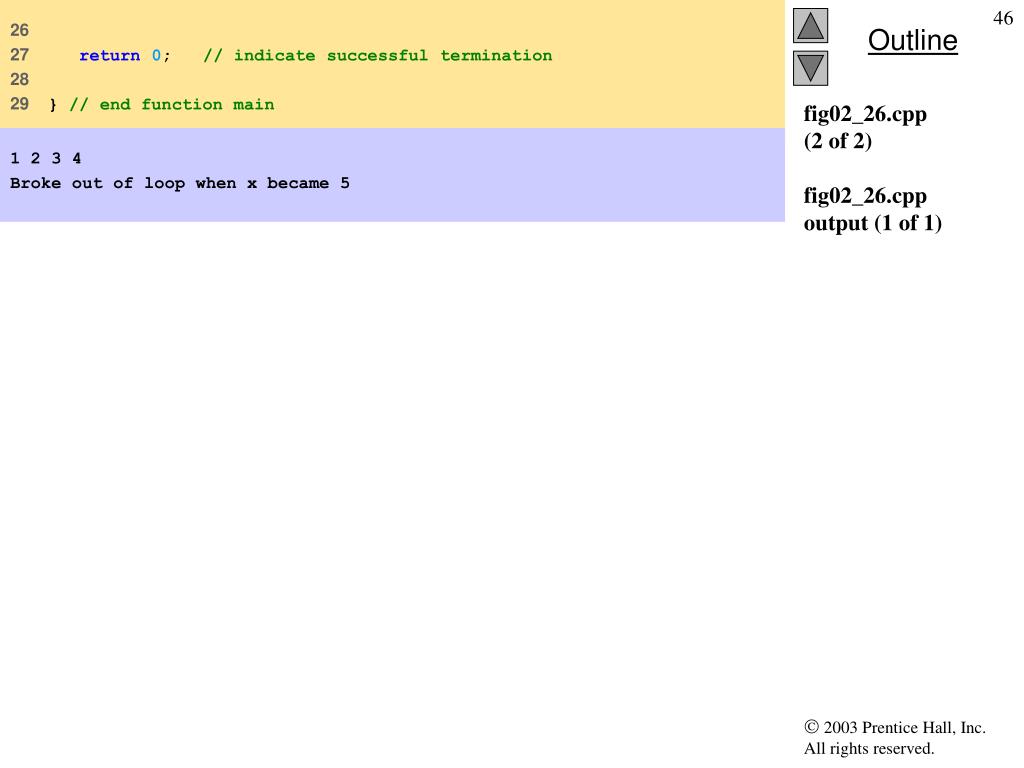Select line number 27
The width and height of the screenshot is (1024, 768).
pyautogui.click(x=20, y=55)
